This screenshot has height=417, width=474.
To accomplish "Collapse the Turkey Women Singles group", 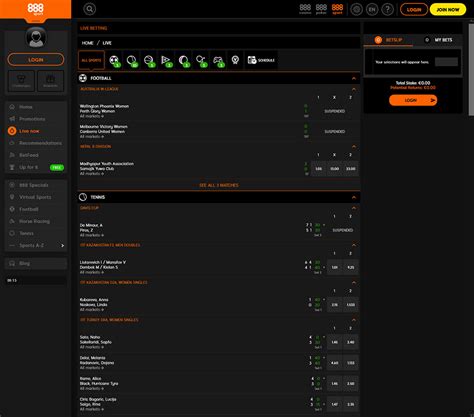I will pos(354,320).
